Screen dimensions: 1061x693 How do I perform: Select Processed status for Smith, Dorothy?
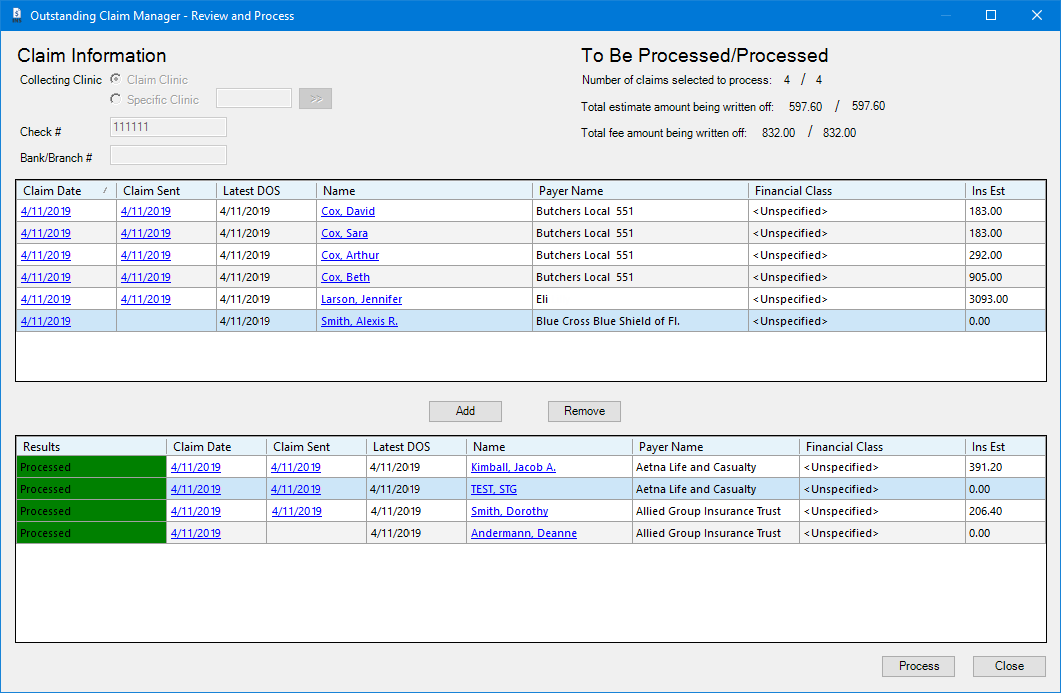(91, 511)
